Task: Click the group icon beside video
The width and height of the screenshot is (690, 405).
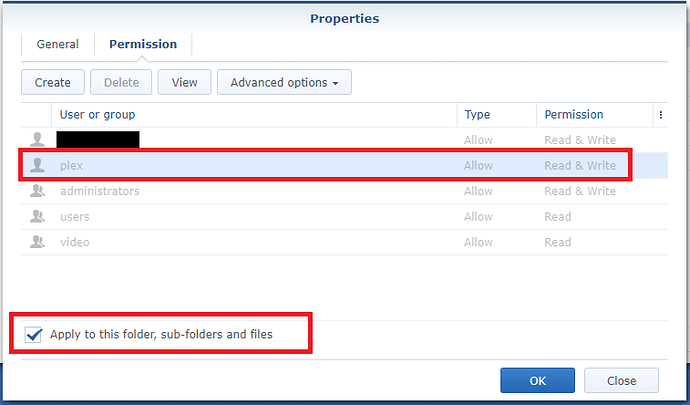Action: [38, 242]
